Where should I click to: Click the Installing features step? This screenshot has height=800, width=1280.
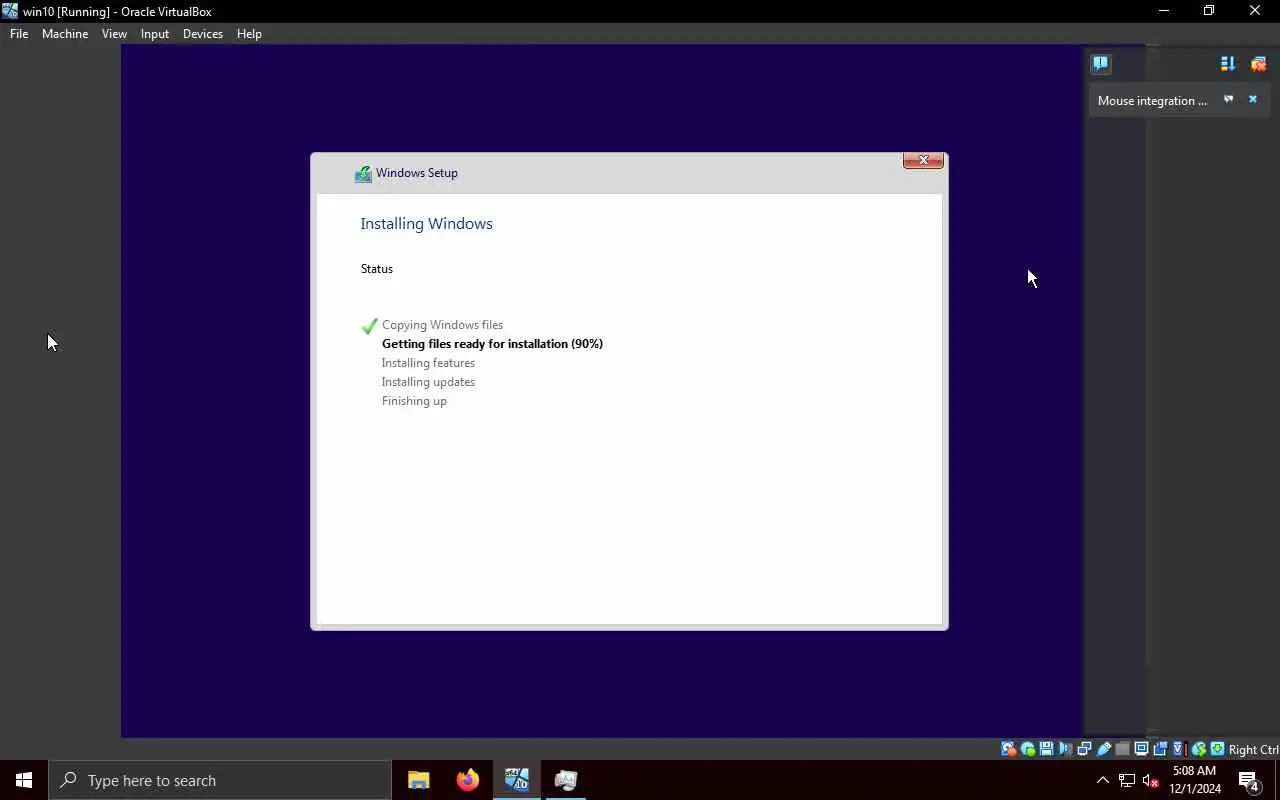428,363
